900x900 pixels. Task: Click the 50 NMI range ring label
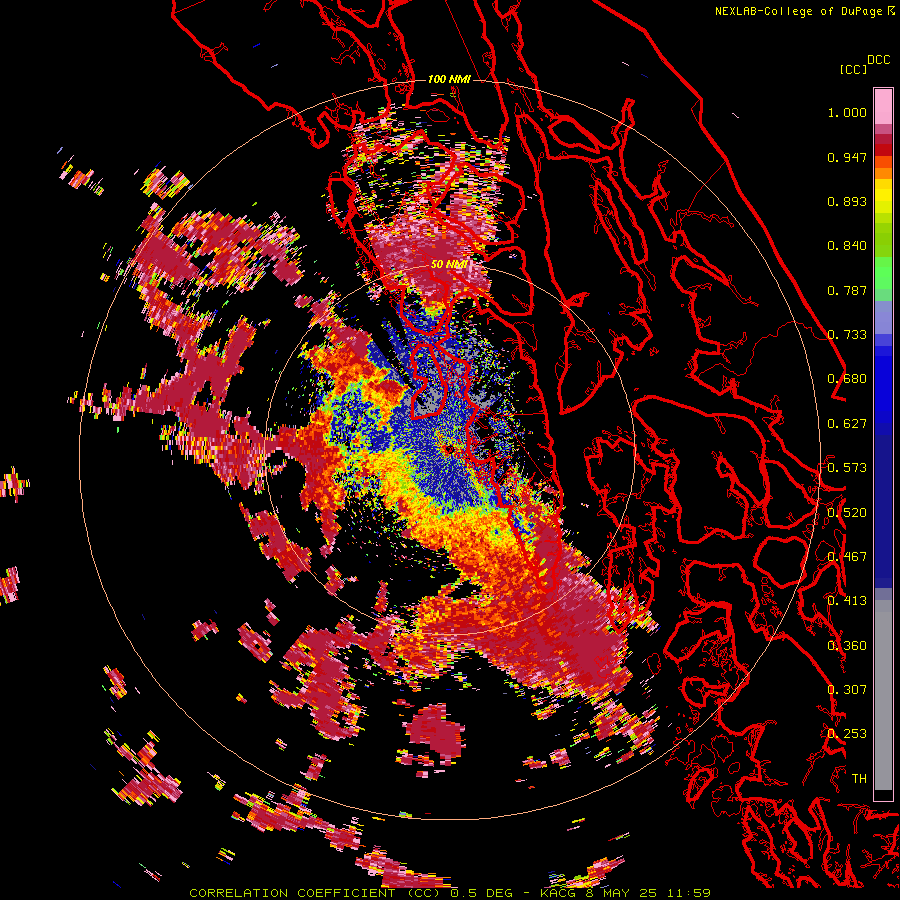[449, 265]
